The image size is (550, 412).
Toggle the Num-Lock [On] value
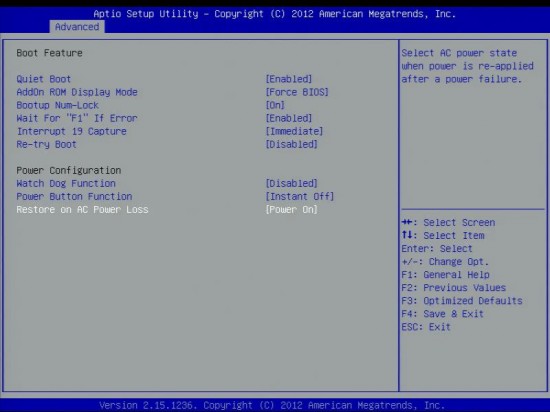point(275,105)
